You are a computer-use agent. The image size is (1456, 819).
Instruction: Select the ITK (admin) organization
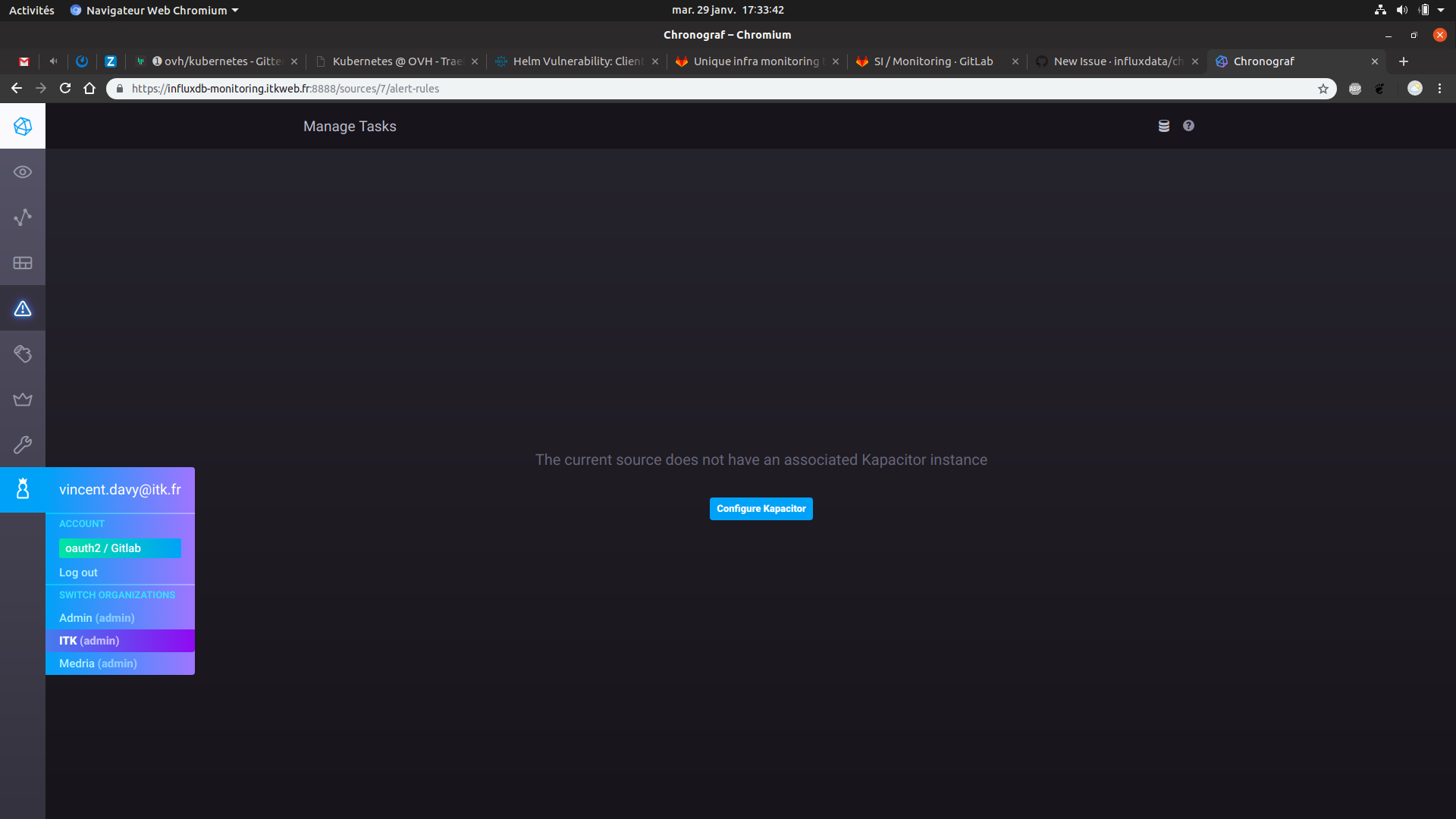coord(89,641)
